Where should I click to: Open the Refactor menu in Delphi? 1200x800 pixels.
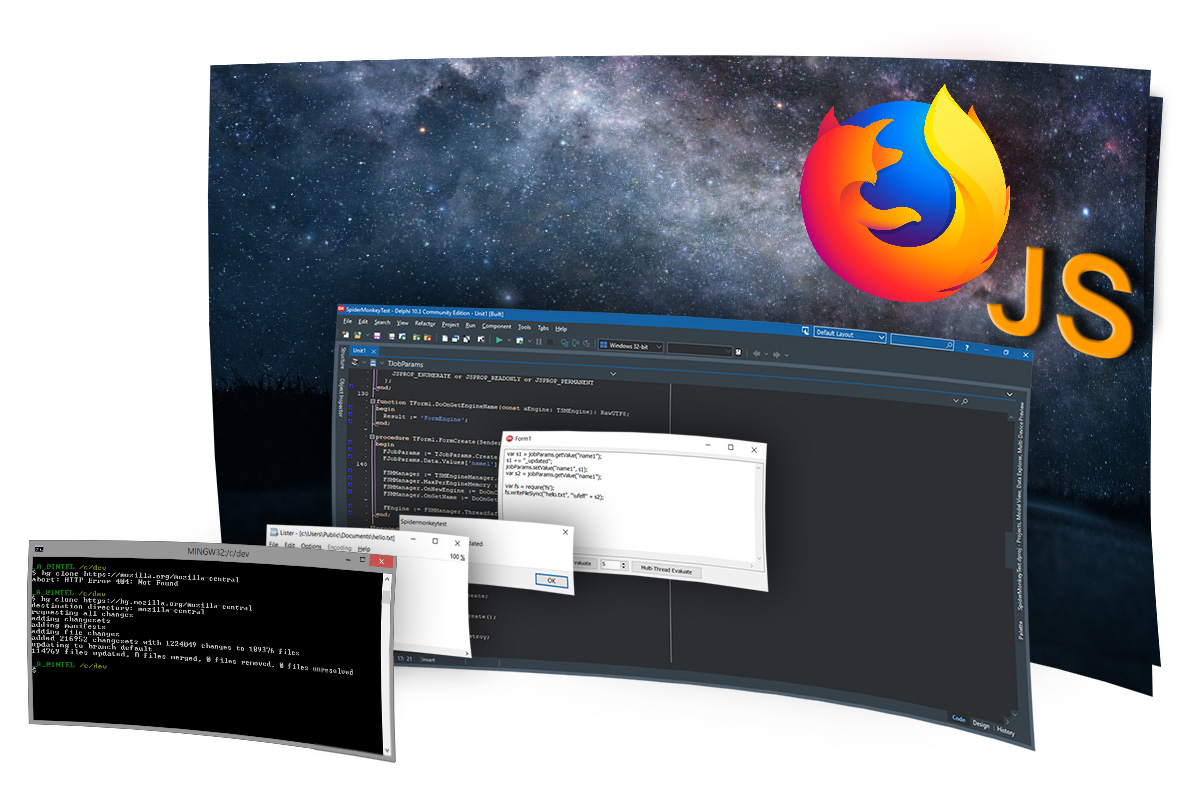[x=425, y=323]
